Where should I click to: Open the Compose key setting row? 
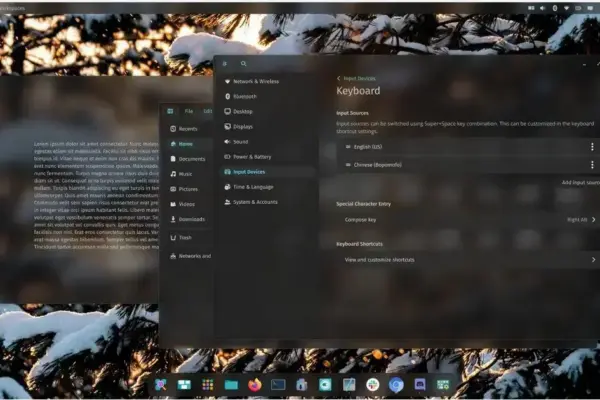[x=468, y=220]
